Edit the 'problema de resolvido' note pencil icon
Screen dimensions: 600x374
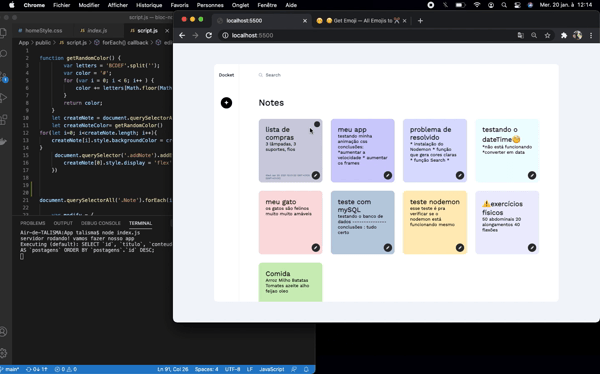460,175
